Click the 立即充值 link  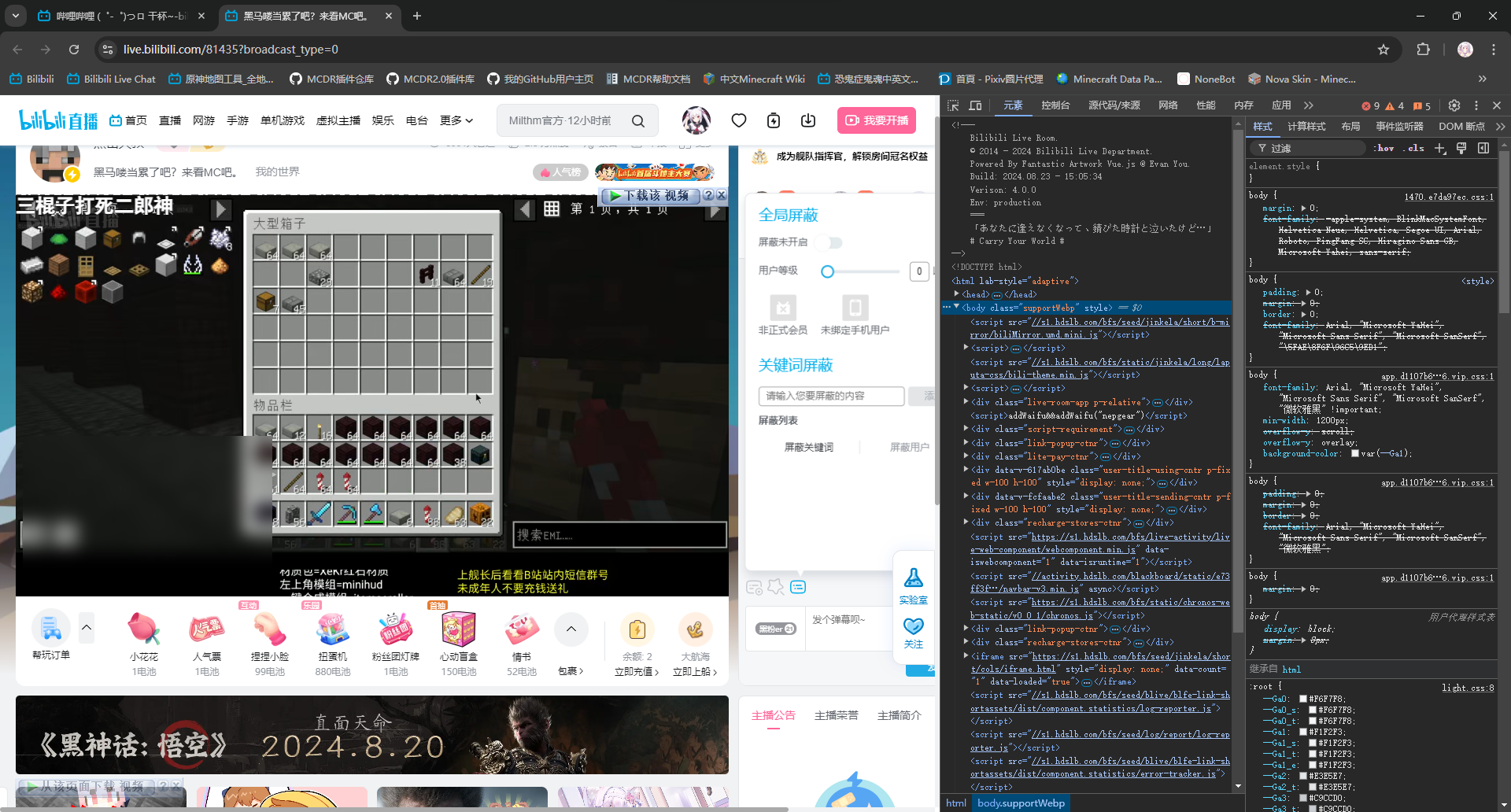coord(636,672)
